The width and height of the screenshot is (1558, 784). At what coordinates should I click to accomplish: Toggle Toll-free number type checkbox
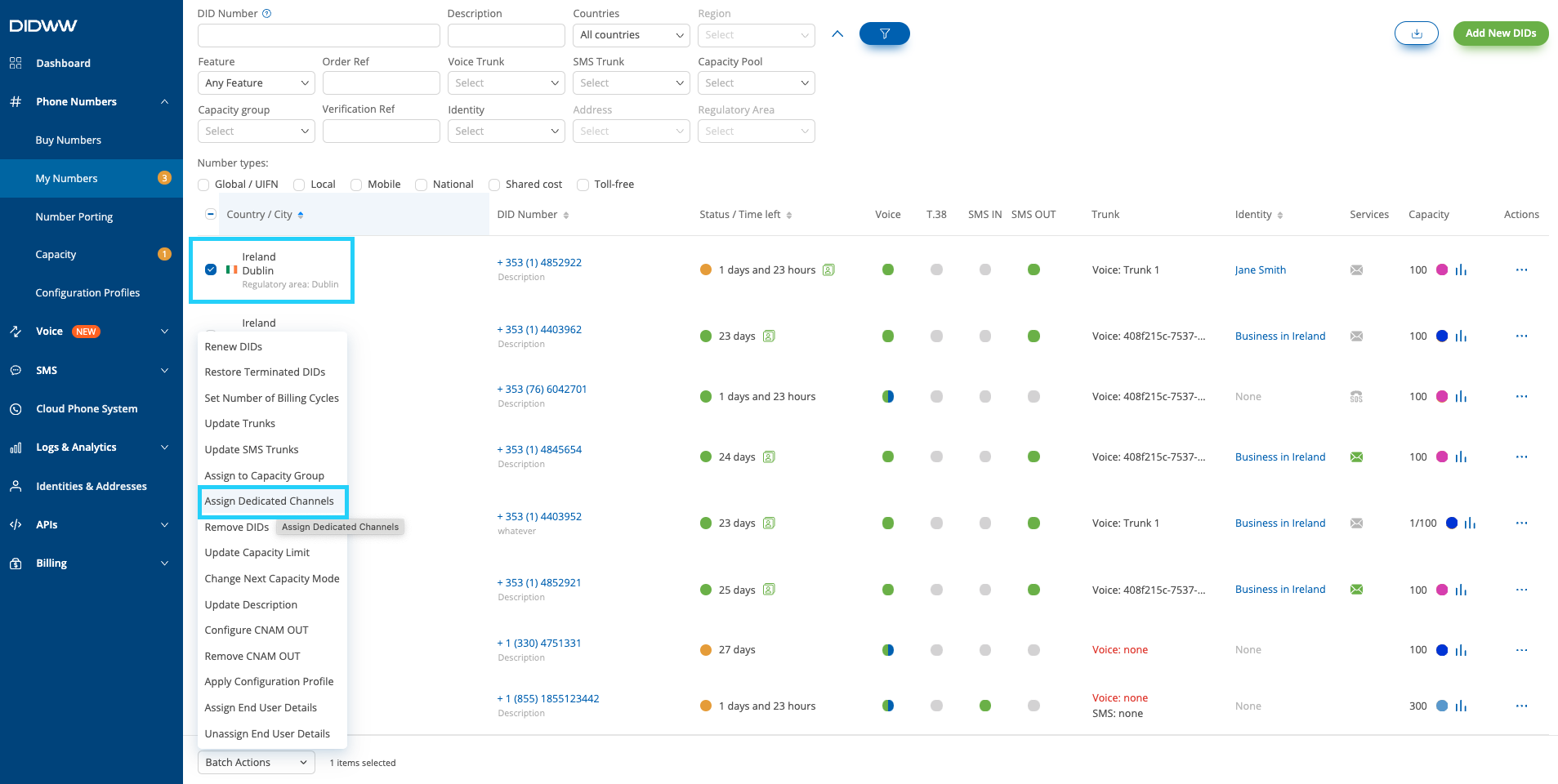(583, 185)
